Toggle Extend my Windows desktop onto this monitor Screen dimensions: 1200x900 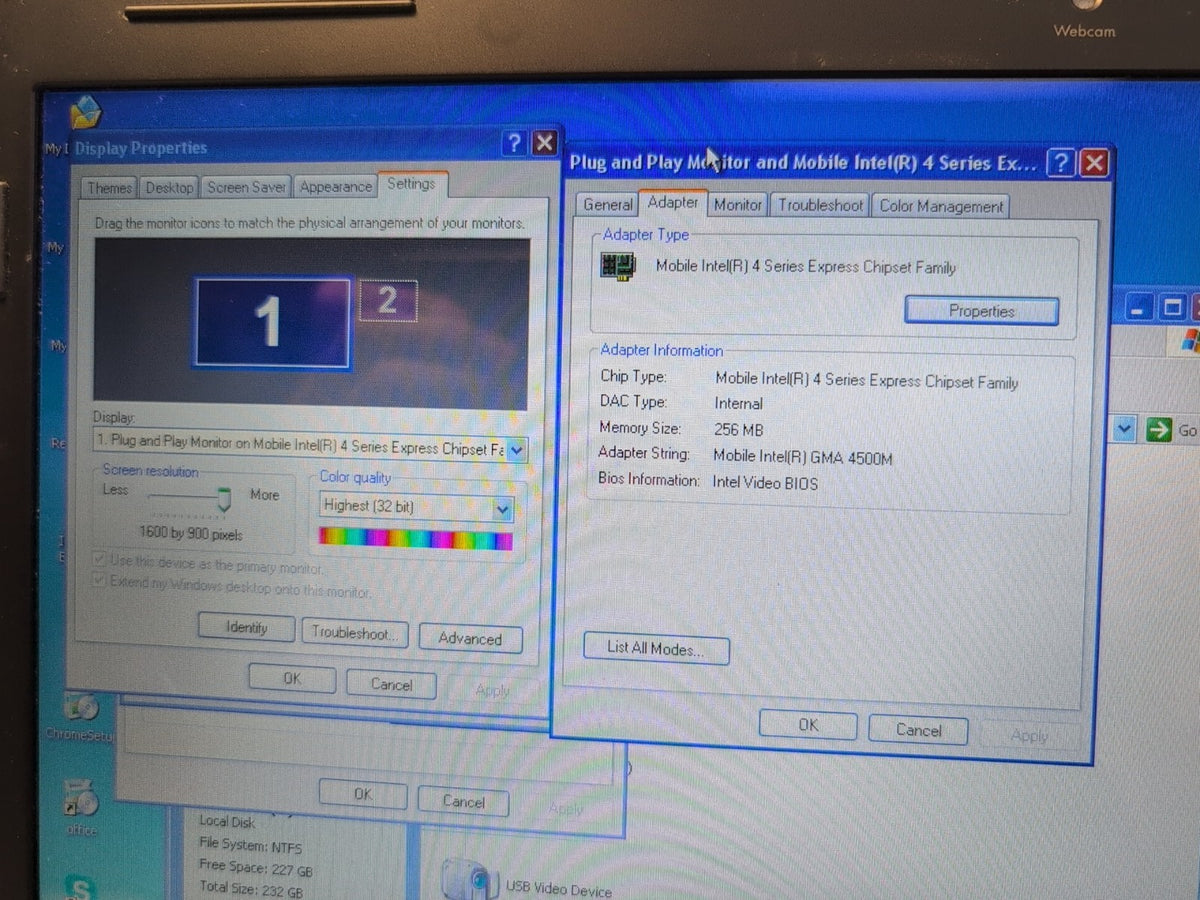100,581
